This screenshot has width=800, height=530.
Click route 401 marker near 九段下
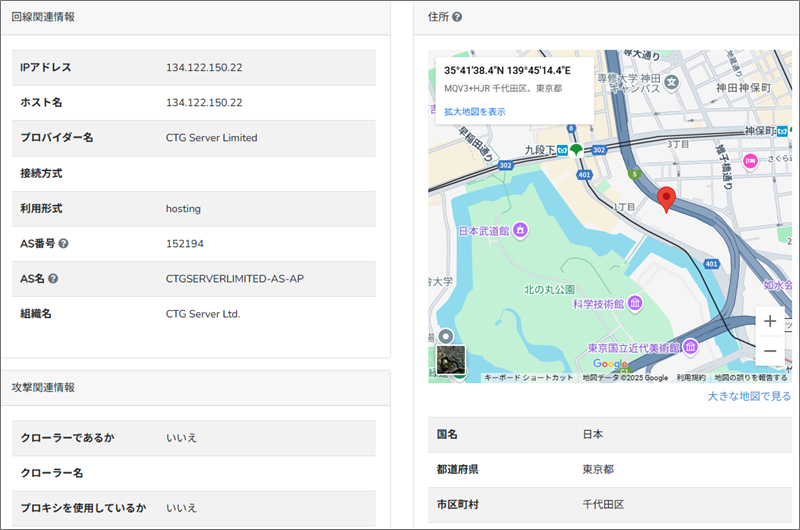click(584, 174)
